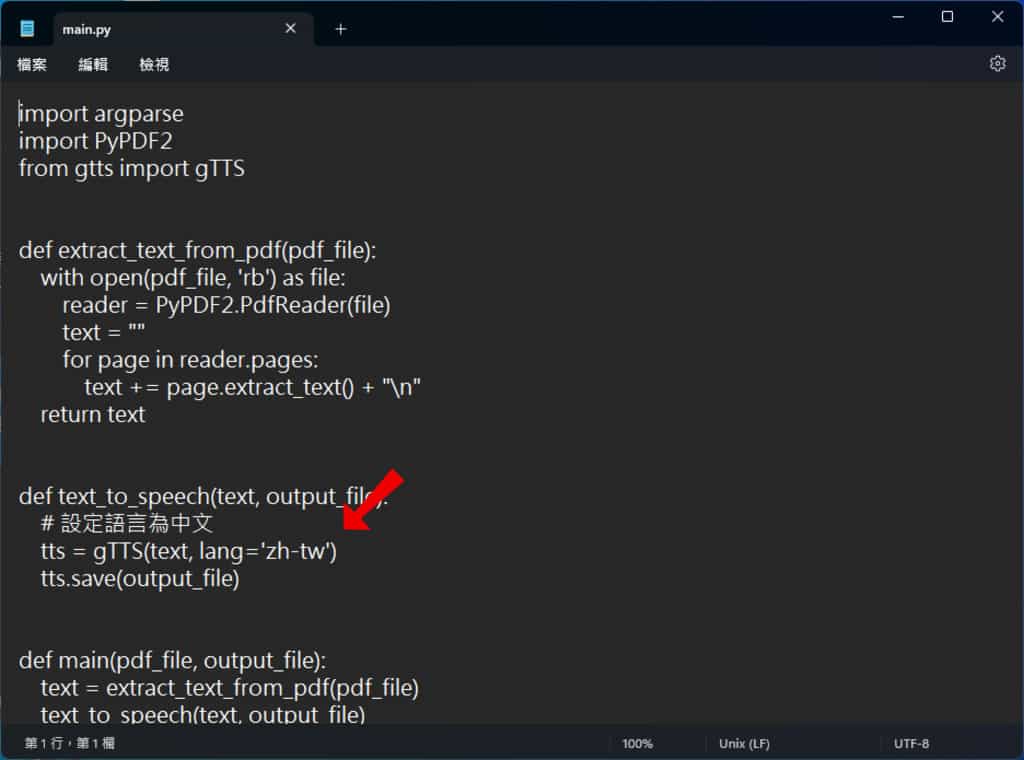Click on 'def main(pdf_file, output_file):' line
The width and height of the screenshot is (1024, 760).
click(172, 660)
